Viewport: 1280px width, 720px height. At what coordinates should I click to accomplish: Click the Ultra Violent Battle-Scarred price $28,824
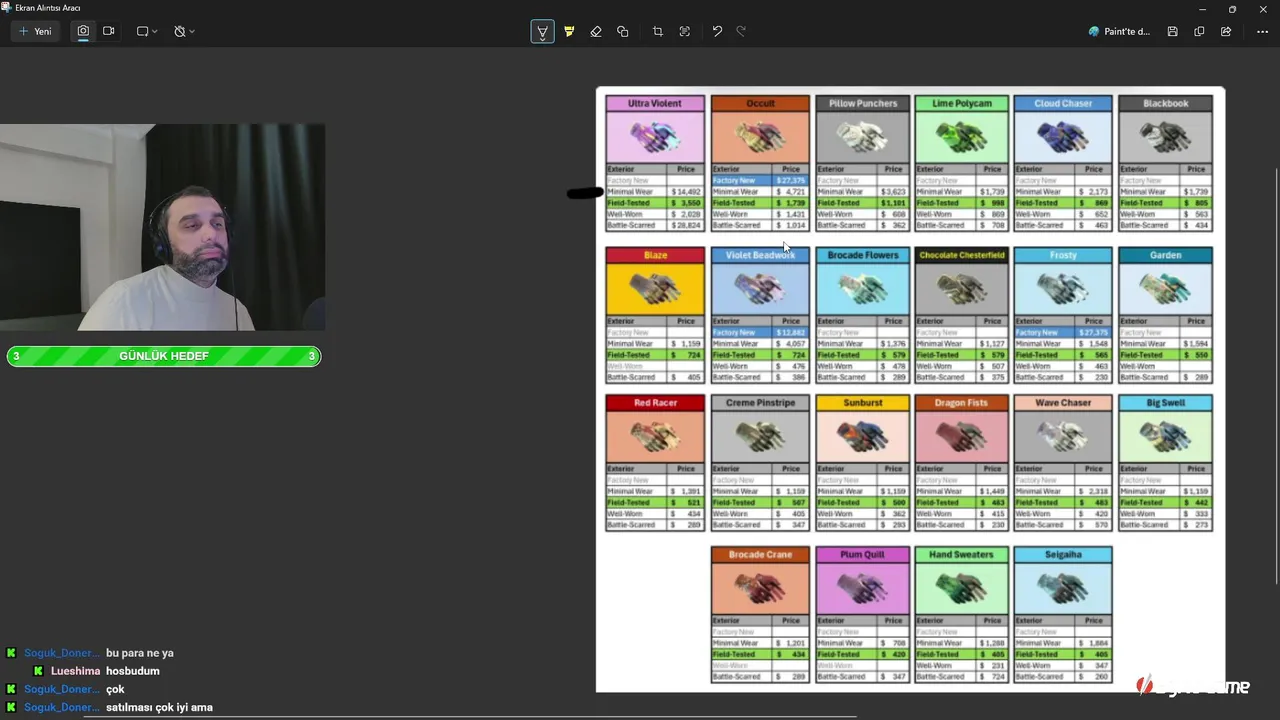686,226
